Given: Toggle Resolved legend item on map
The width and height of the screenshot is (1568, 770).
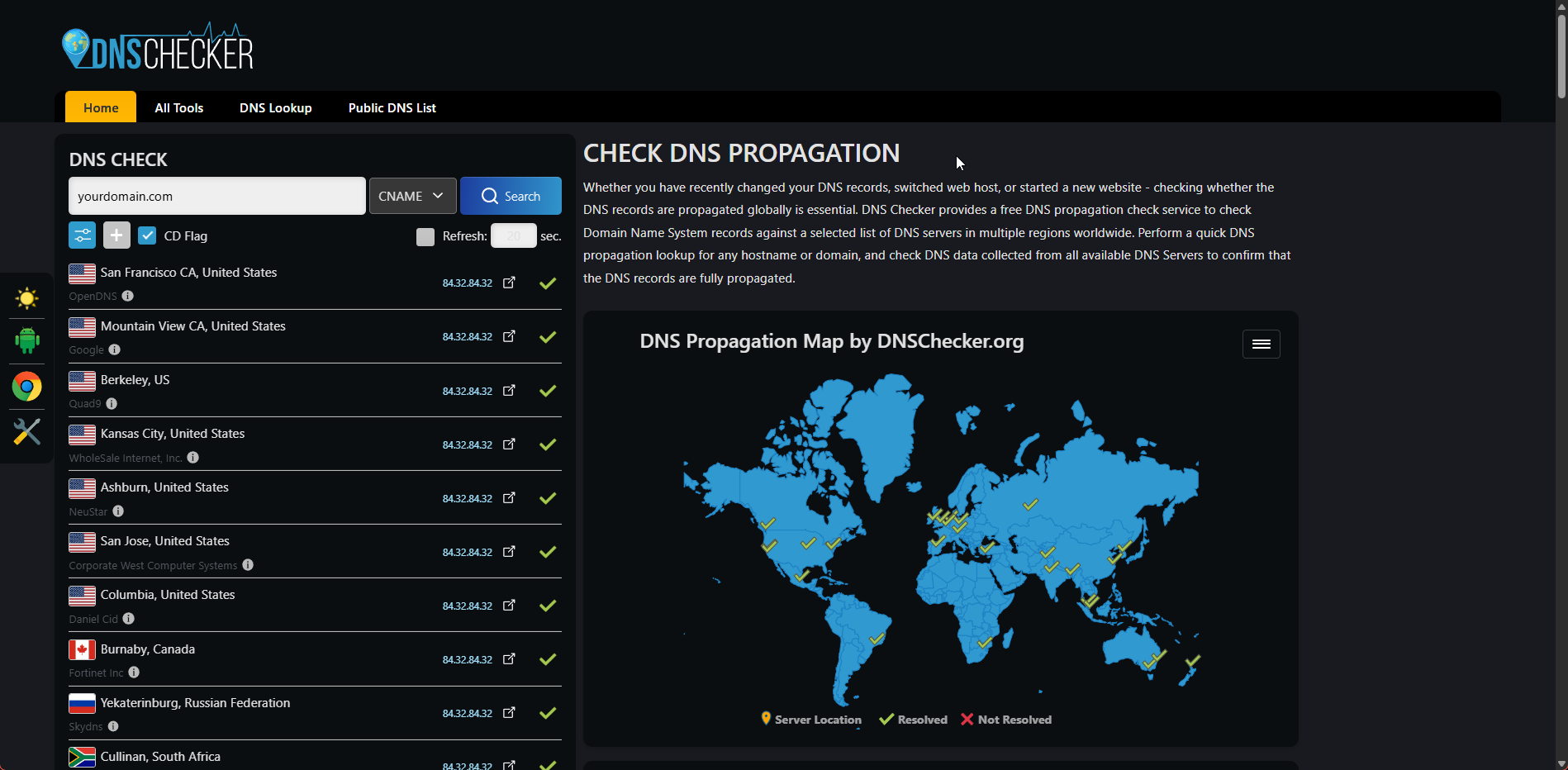Looking at the screenshot, I should click(x=914, y=720).
